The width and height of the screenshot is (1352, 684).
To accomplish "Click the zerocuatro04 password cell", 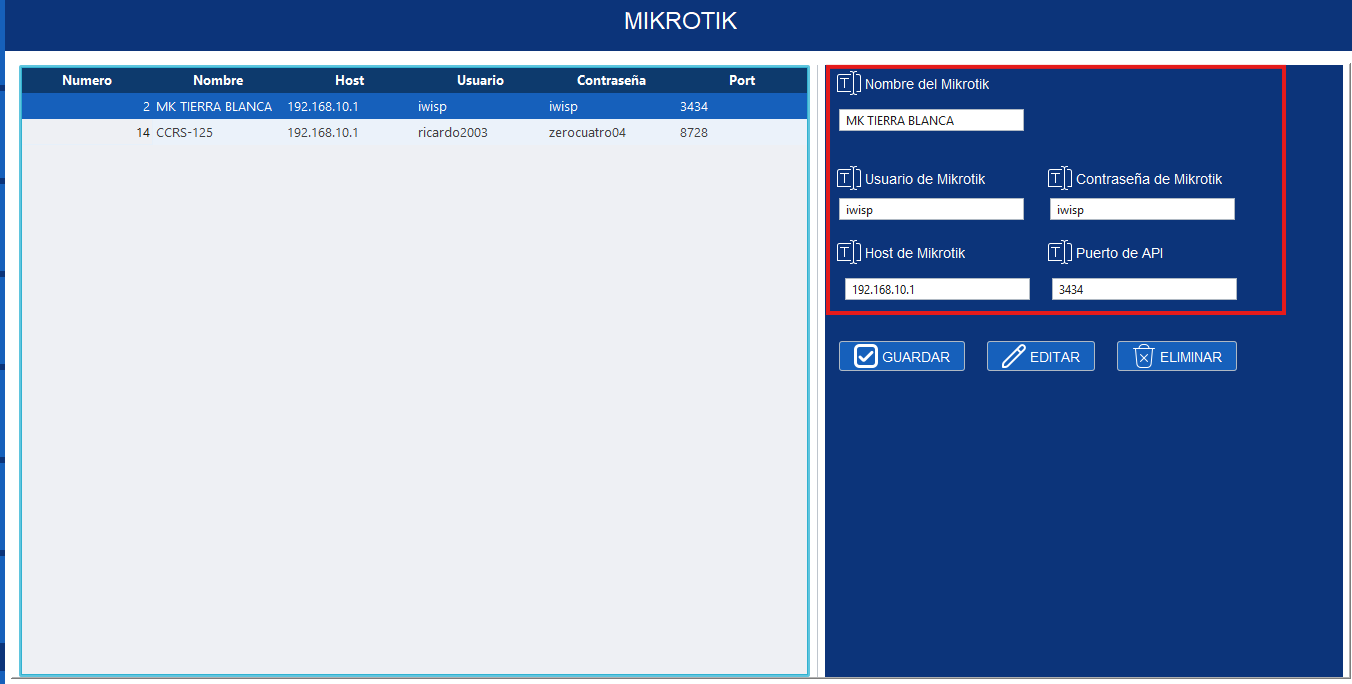I will [x=587, y=132].
